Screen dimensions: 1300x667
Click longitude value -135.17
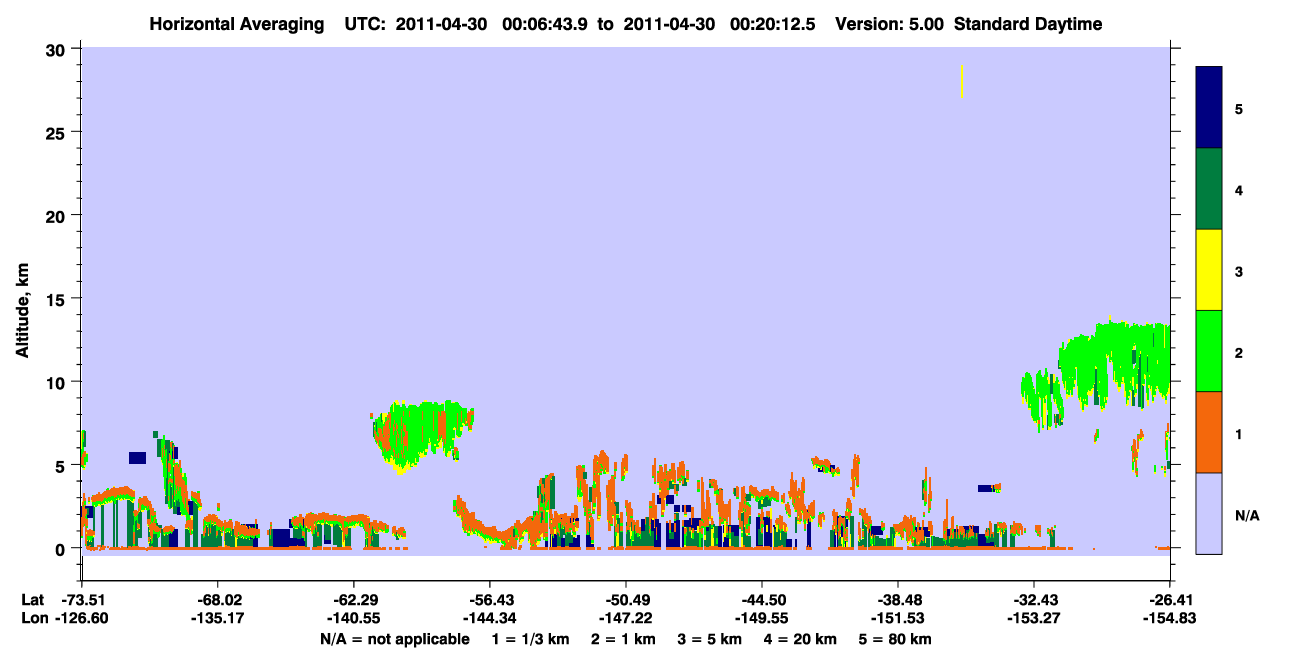[217, 619]
